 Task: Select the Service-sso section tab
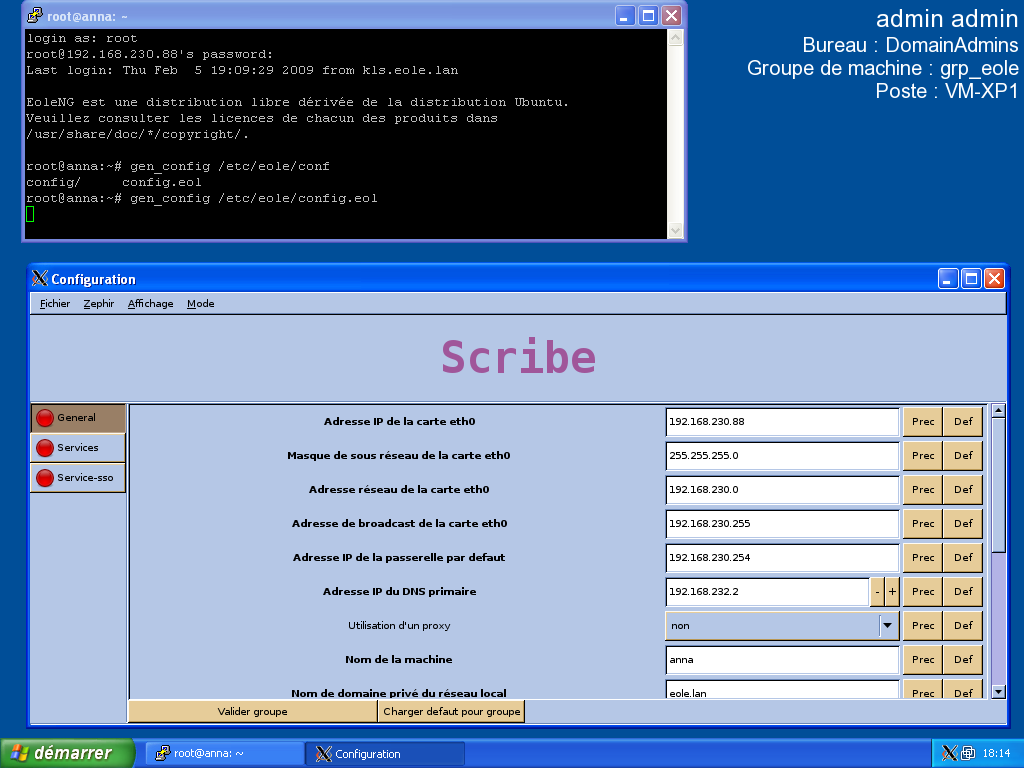[x=78, y=478]
